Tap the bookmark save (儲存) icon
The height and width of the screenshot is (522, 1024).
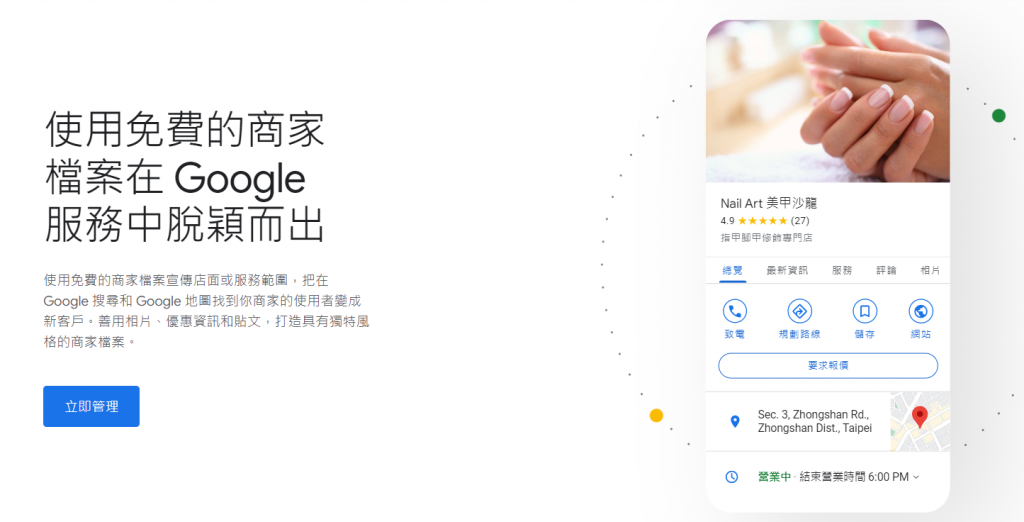coord(865,312)
